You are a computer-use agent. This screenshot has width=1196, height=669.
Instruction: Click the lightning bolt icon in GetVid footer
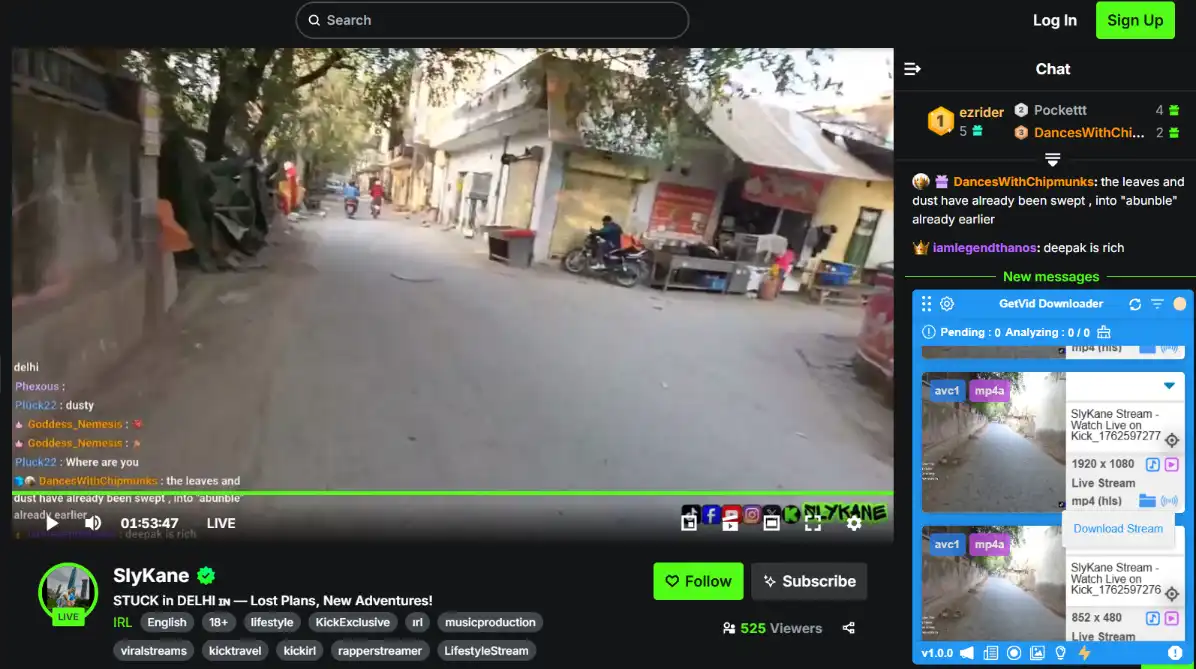1085,653
